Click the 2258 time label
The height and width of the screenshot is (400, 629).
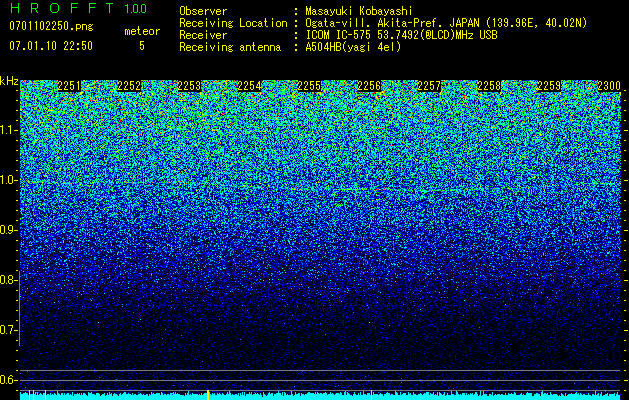pyautogui.click(x=489, y=86)
